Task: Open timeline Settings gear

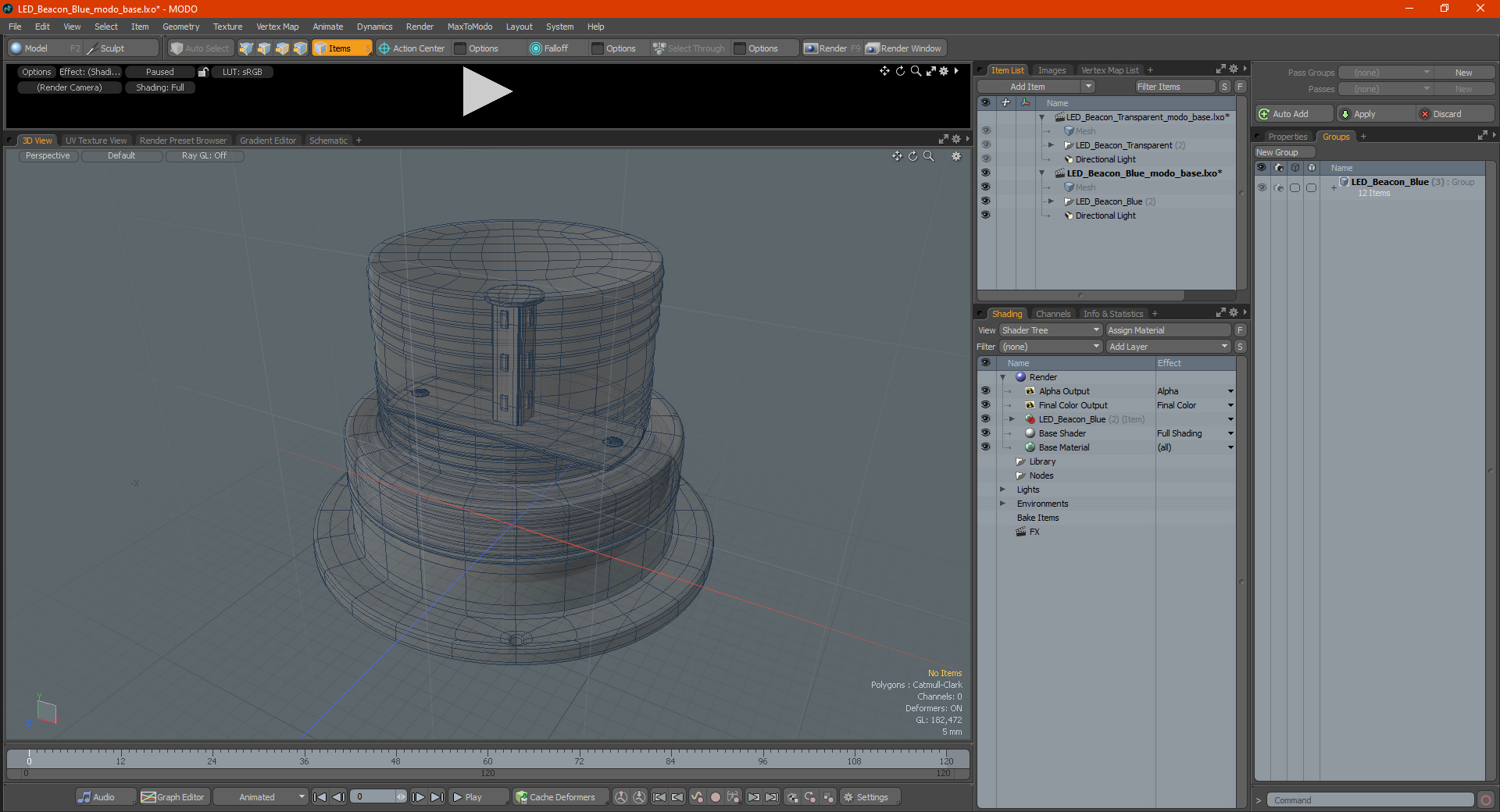Action: coord(848,797)
